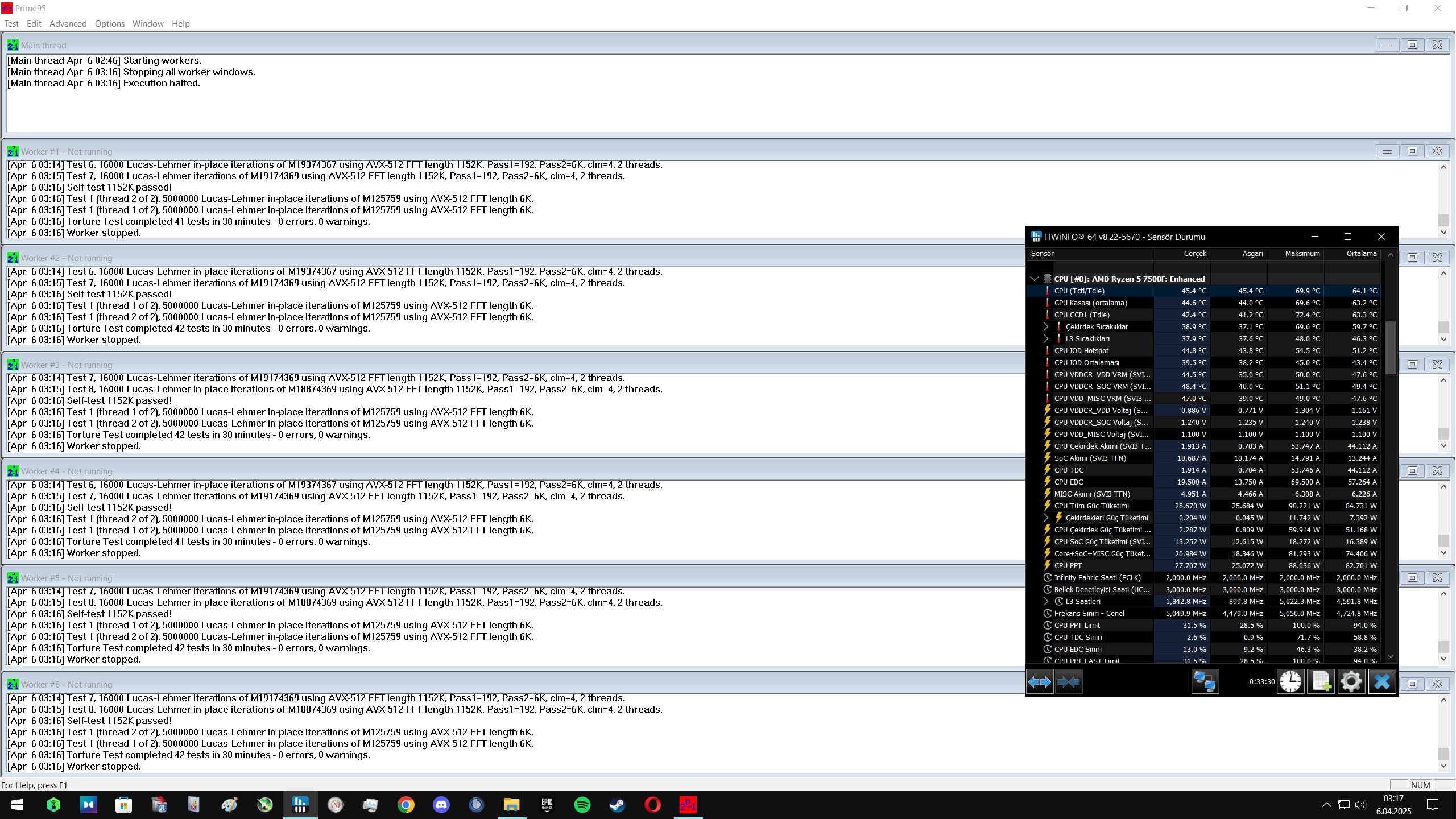Screen dimensions: 1456x819
Task: Click the HWiNFO sensor list scrollbar thumb
Action: [1390, 348]
